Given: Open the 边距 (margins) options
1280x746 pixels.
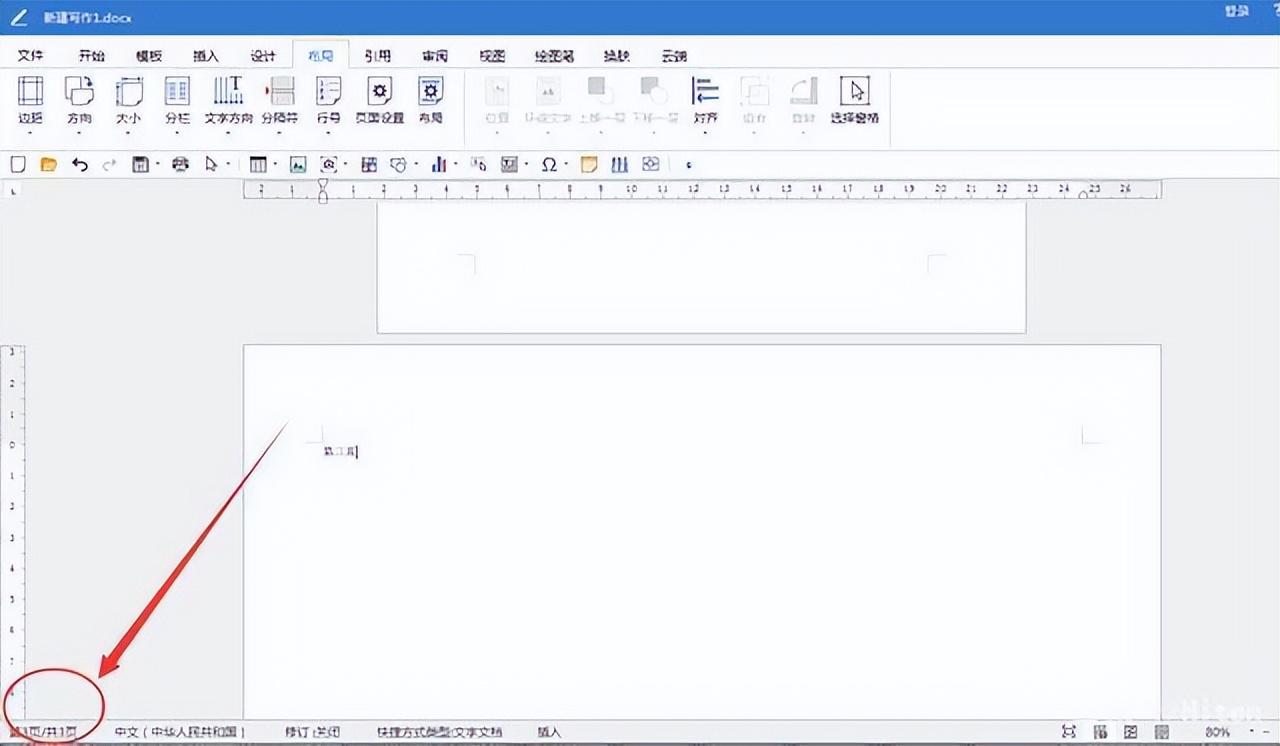Looking at the screenshot, I should pos(31,100).
